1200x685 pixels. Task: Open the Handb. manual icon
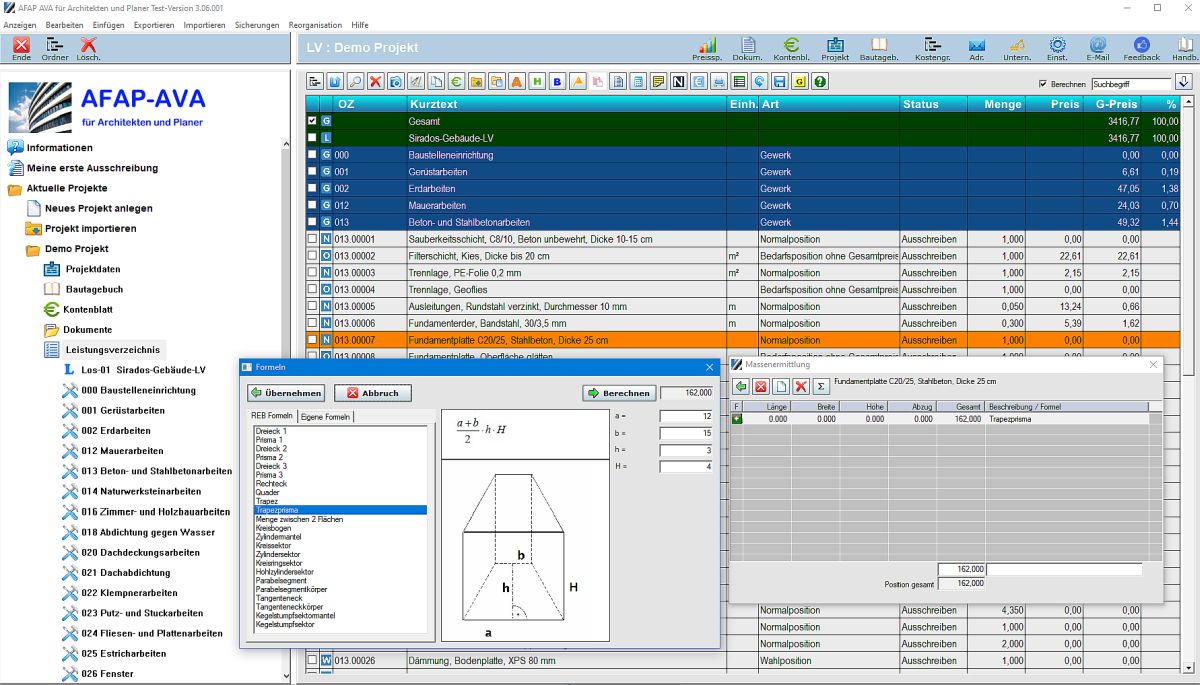tap(1185, 49)
